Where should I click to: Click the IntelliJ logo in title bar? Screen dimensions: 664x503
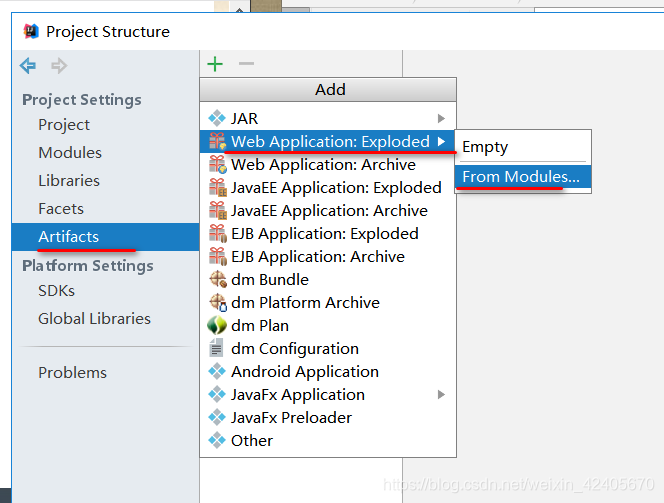31,31
